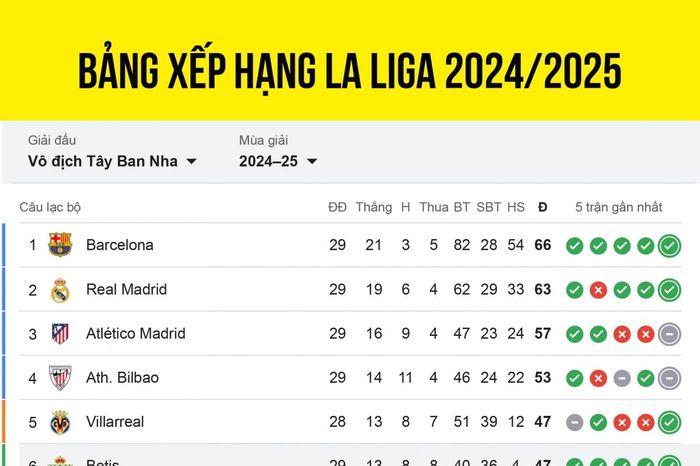Open the Vô địch Tây Ban Nha dropdown
The image size is (700, 466).
tap(112, 161)
